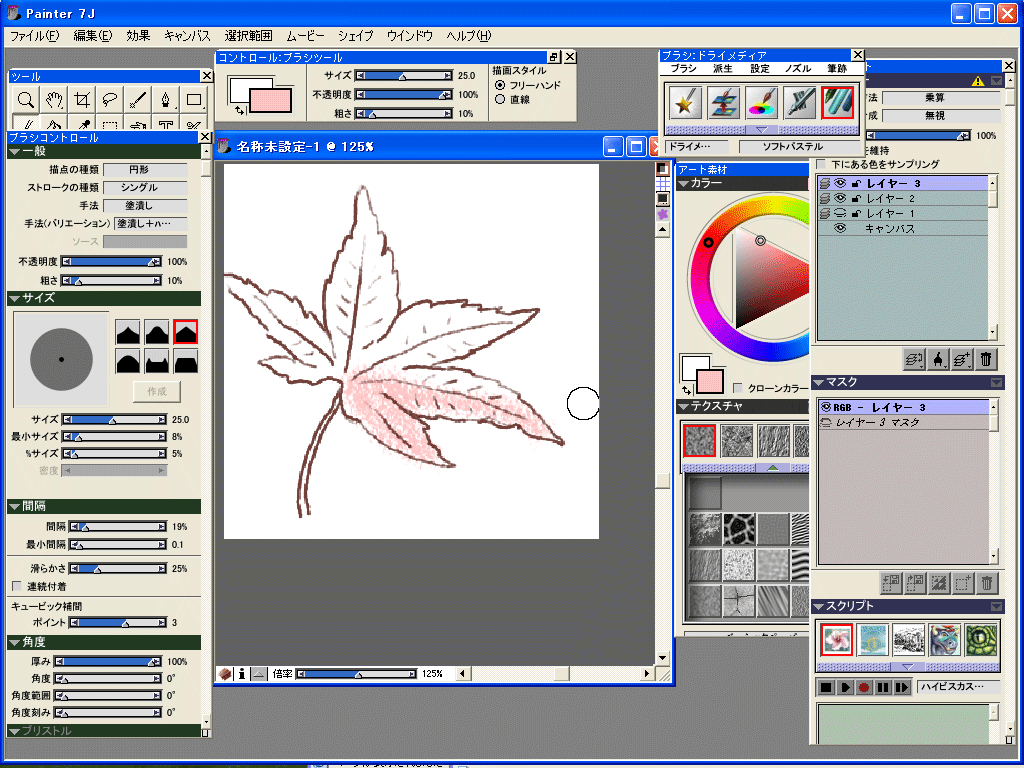Open the キャンバス menu
The width and height of the screenshot is (1024, 768).
[187, 36]
